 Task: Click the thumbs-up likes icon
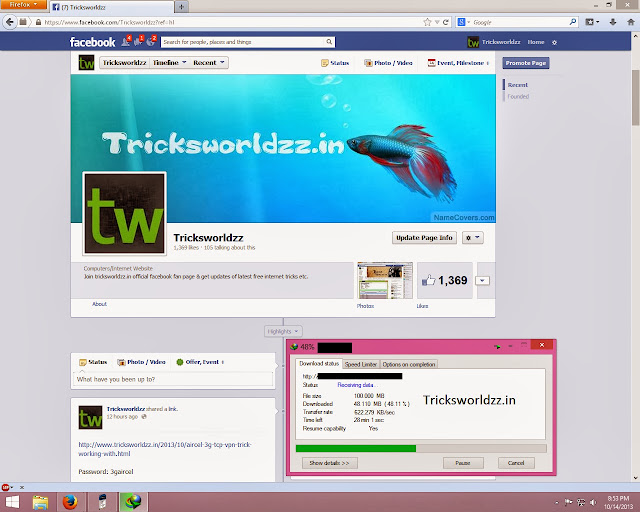[428, 280]
